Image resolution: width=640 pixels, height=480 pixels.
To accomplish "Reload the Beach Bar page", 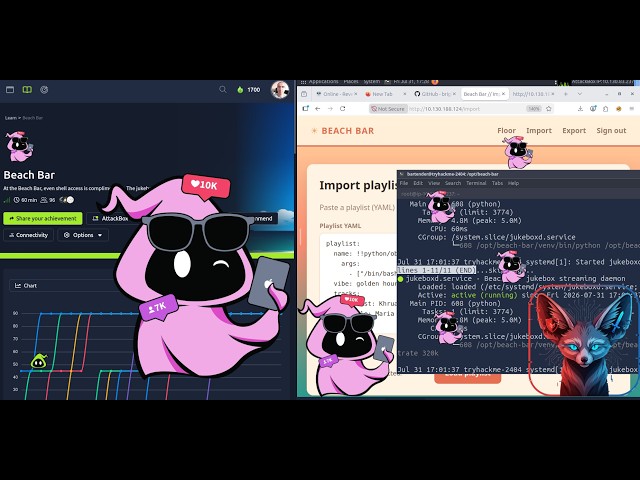I will pyautogui.click(x=342, y=109).
